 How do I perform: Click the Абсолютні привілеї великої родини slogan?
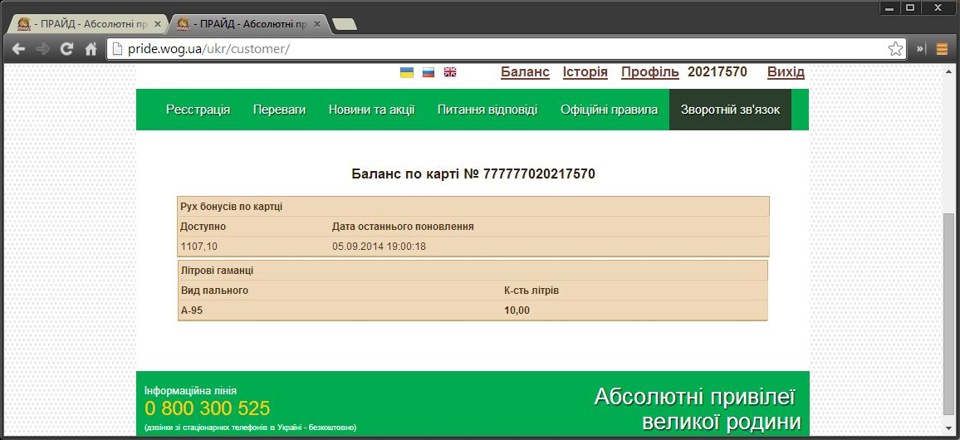(697, 409)
